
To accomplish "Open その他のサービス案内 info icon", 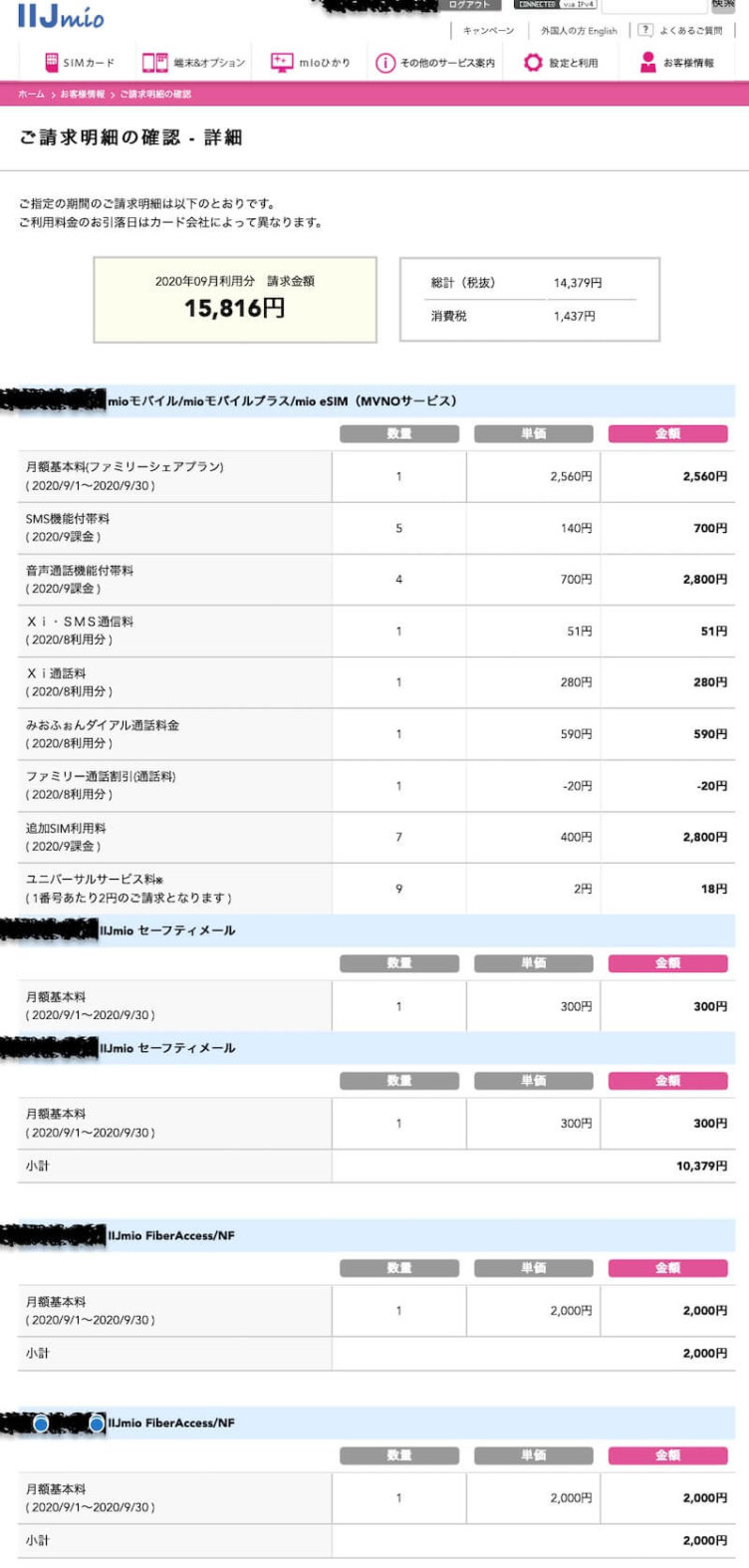I will click(x=385, y=63).
